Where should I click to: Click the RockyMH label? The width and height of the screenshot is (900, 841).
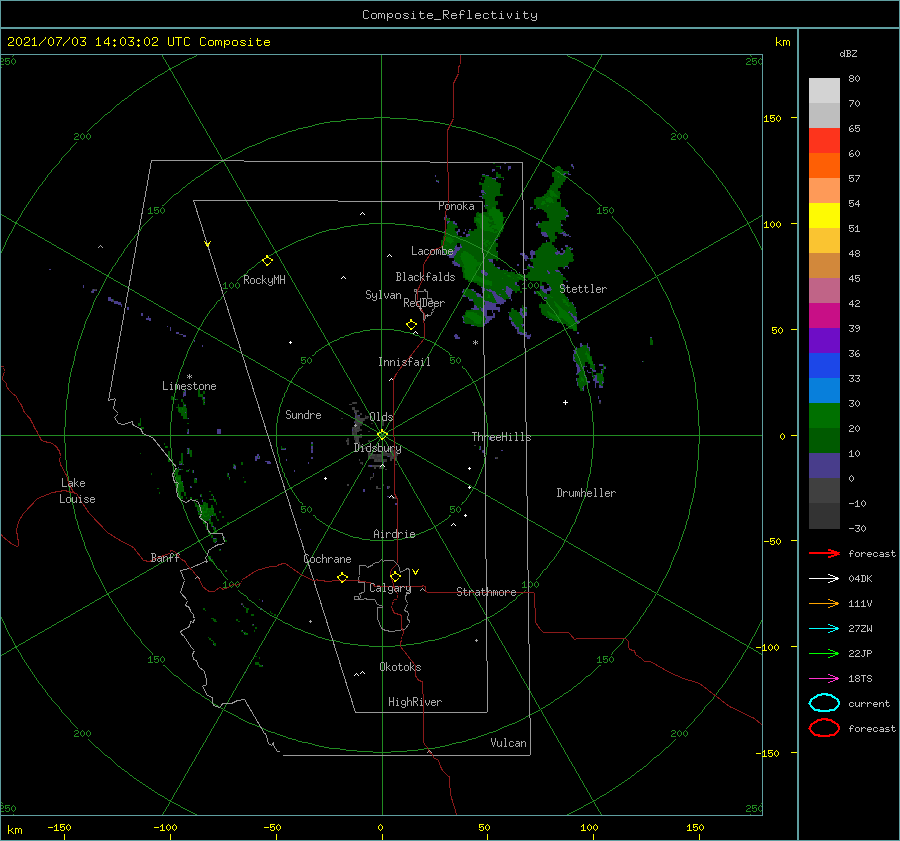coord(264,280)
